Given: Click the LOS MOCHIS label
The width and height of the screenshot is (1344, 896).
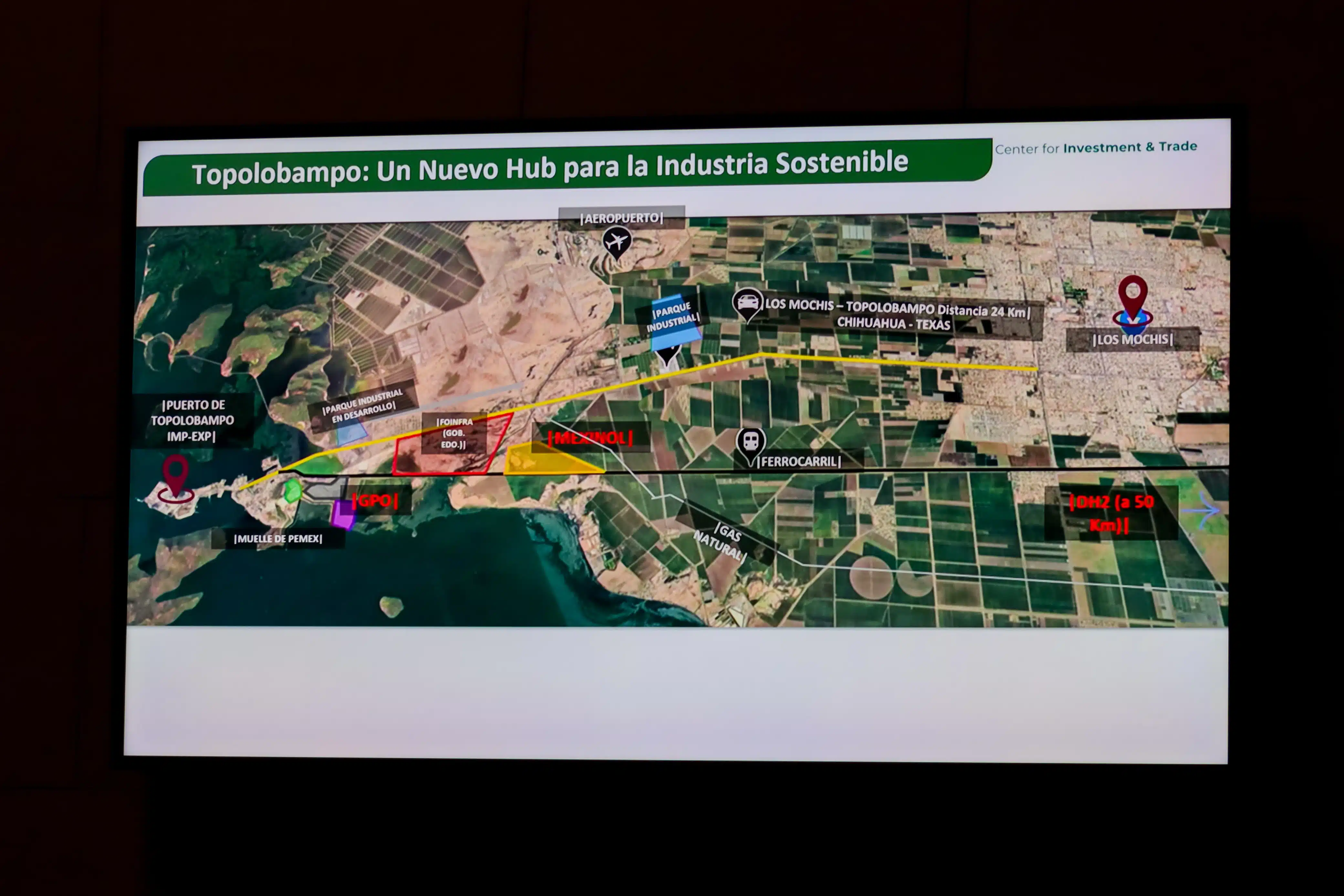Looking at the screenshot, I should tap(1133, 339).
